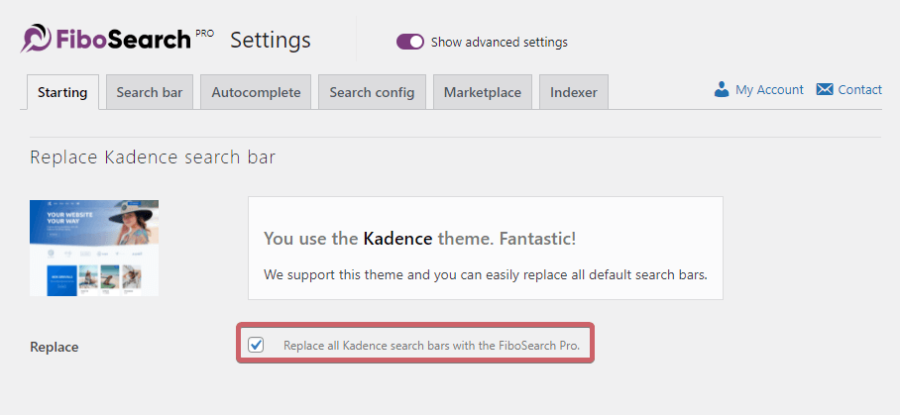This screenshot has height=415, width=900.
Task: Open the Autocomplete tab
Action: [x=255, y=92]
